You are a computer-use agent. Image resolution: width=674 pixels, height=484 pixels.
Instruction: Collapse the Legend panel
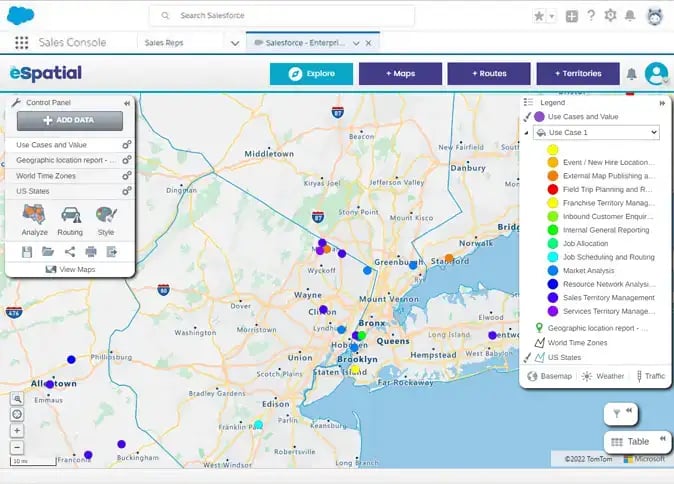pos(662,103)
